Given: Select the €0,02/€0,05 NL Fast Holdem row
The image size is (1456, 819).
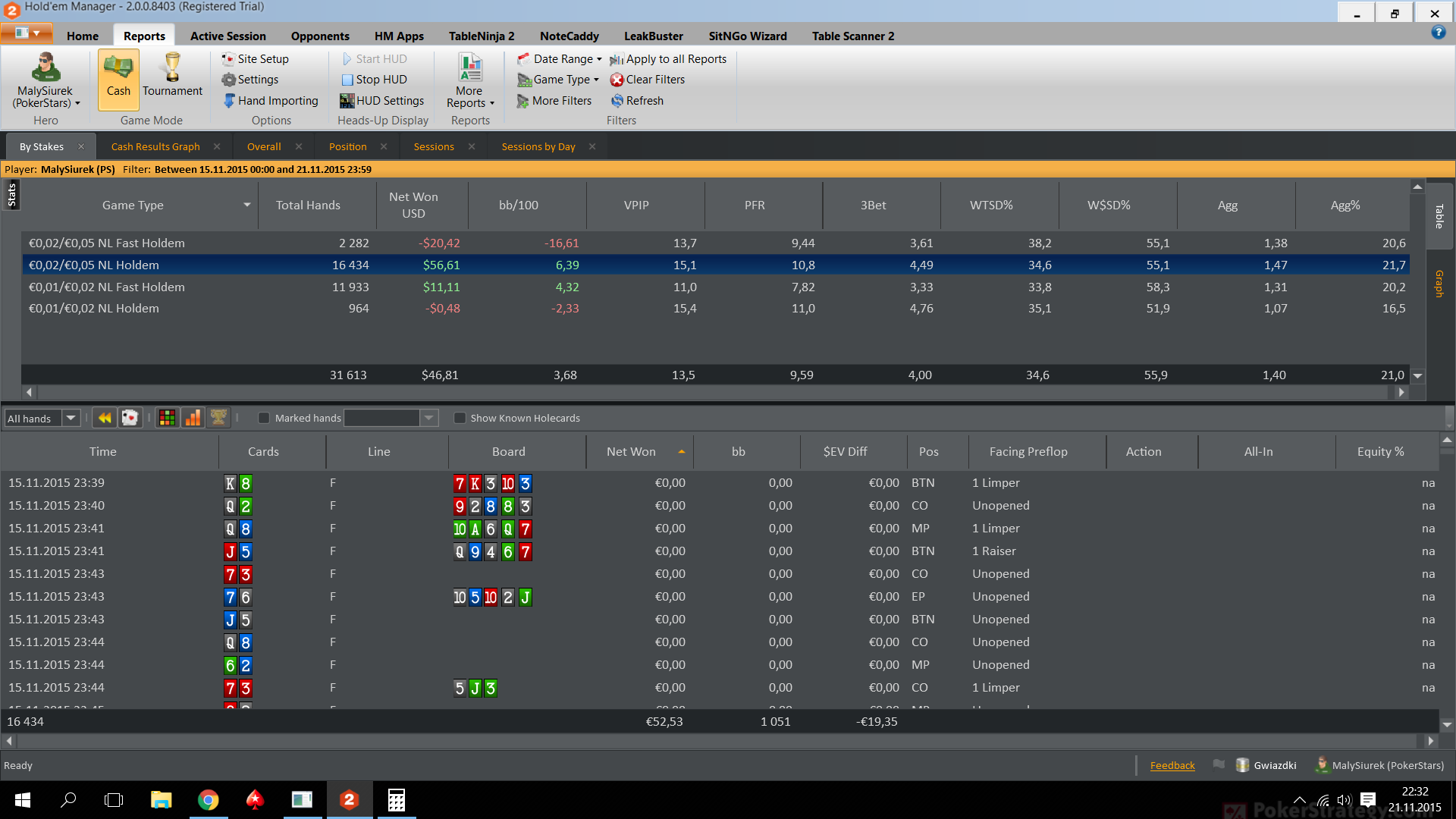Looking at the screenshot, I should click(x=715, y=243).
